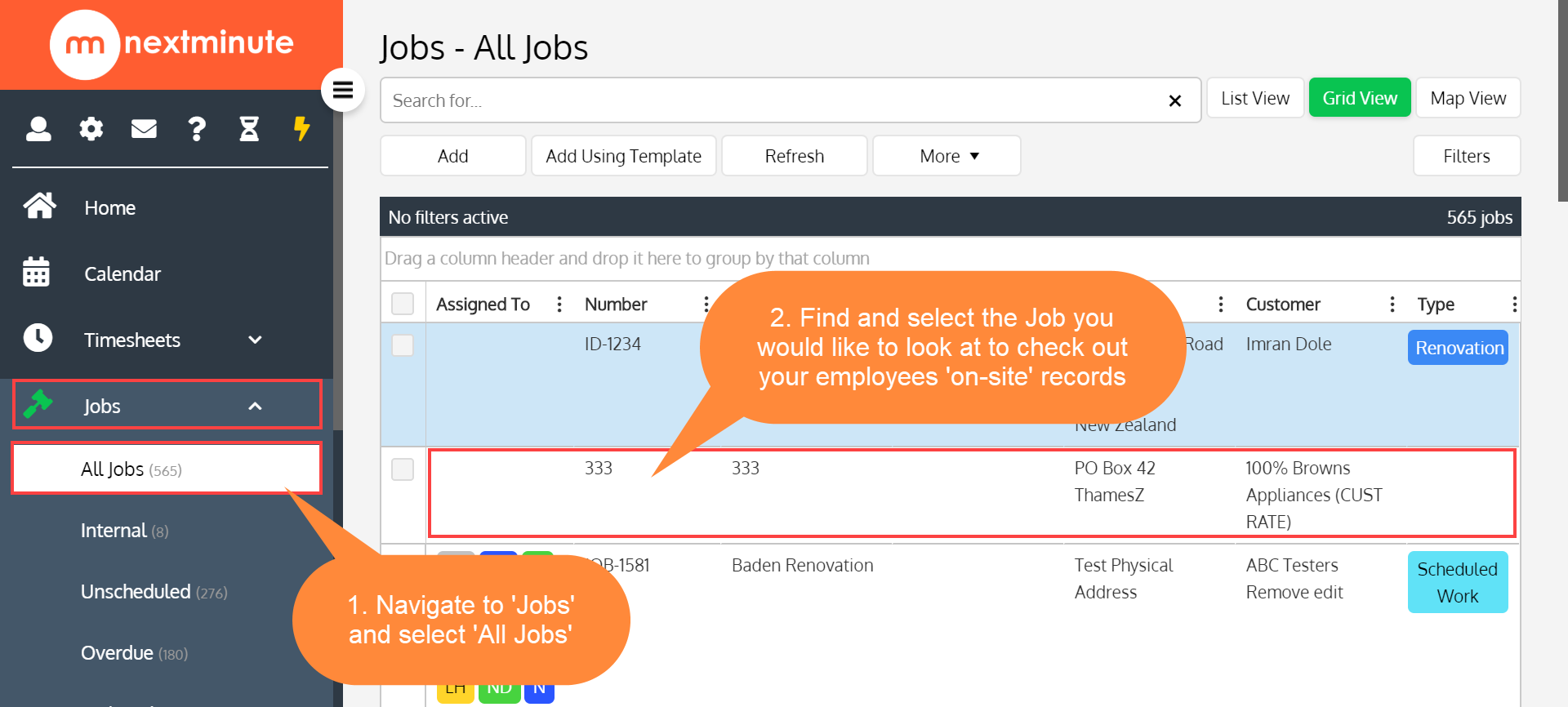Select All Jobs (565) submenu item

(167, 469)
